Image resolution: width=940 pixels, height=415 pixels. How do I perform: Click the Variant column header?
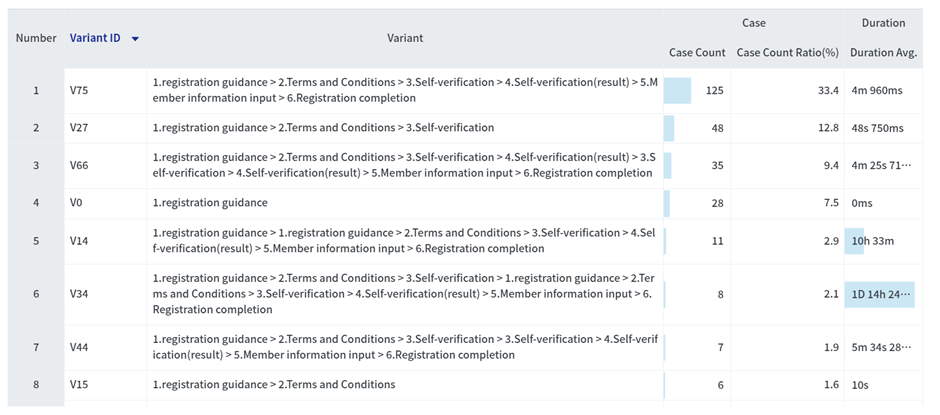(405, 38)
